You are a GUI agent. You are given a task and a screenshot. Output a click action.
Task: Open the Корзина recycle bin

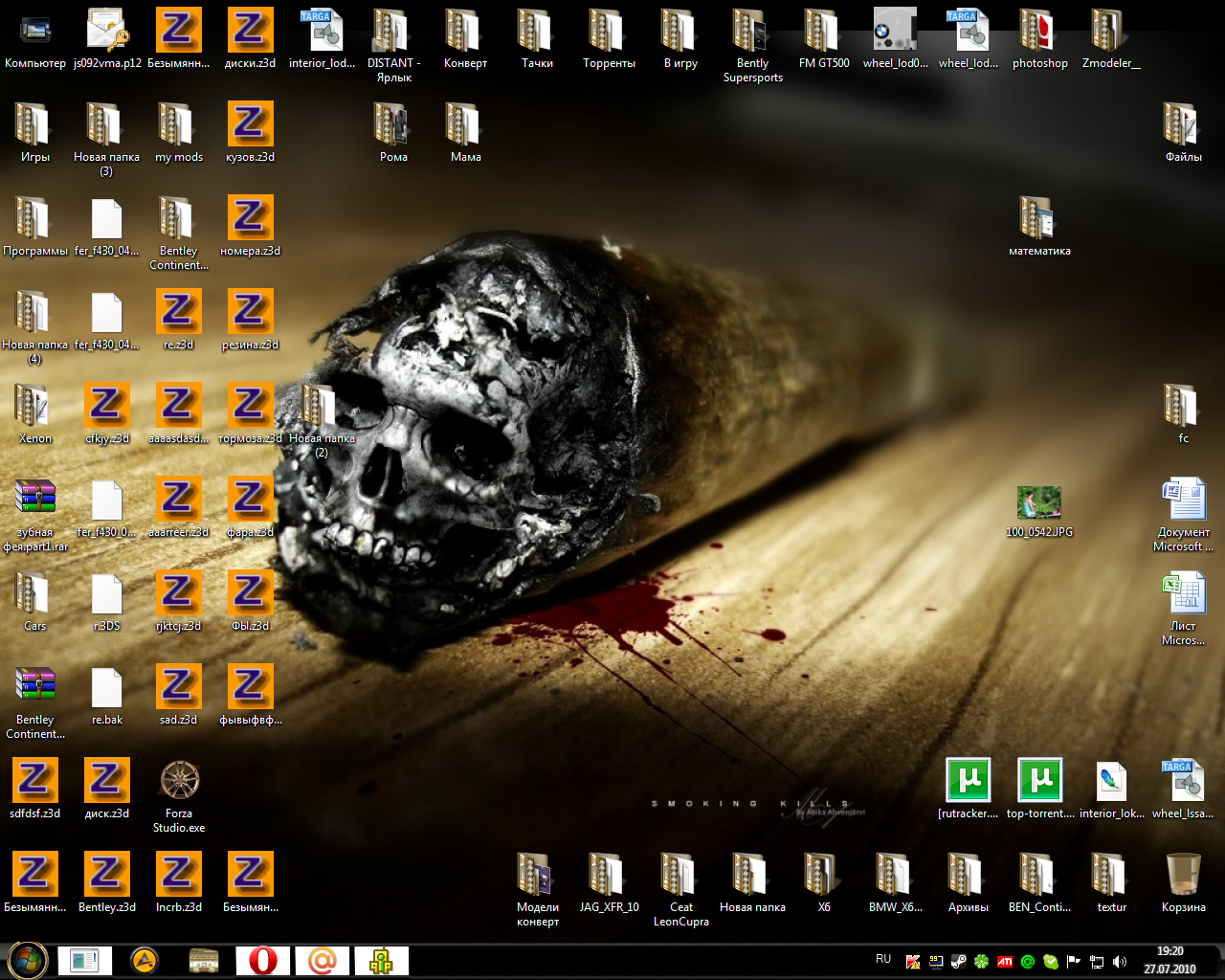coord(1183,884)
